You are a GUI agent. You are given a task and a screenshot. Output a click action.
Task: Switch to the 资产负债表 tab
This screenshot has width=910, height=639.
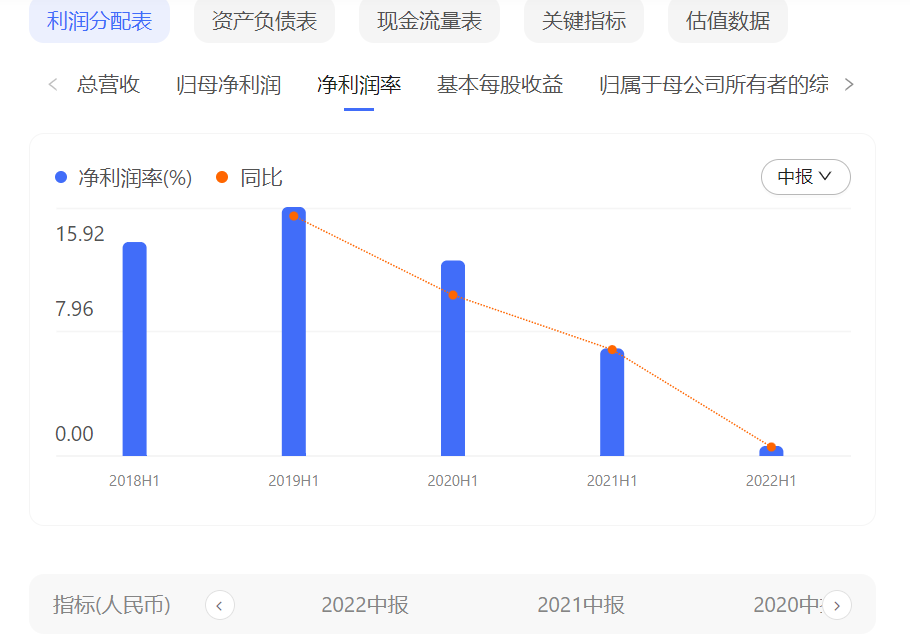pyautogui.click(x=264, y=20)
